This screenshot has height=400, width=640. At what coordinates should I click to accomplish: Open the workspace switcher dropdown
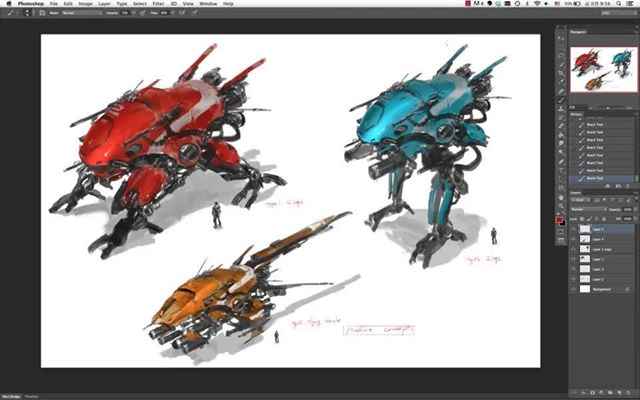point(619,13)
